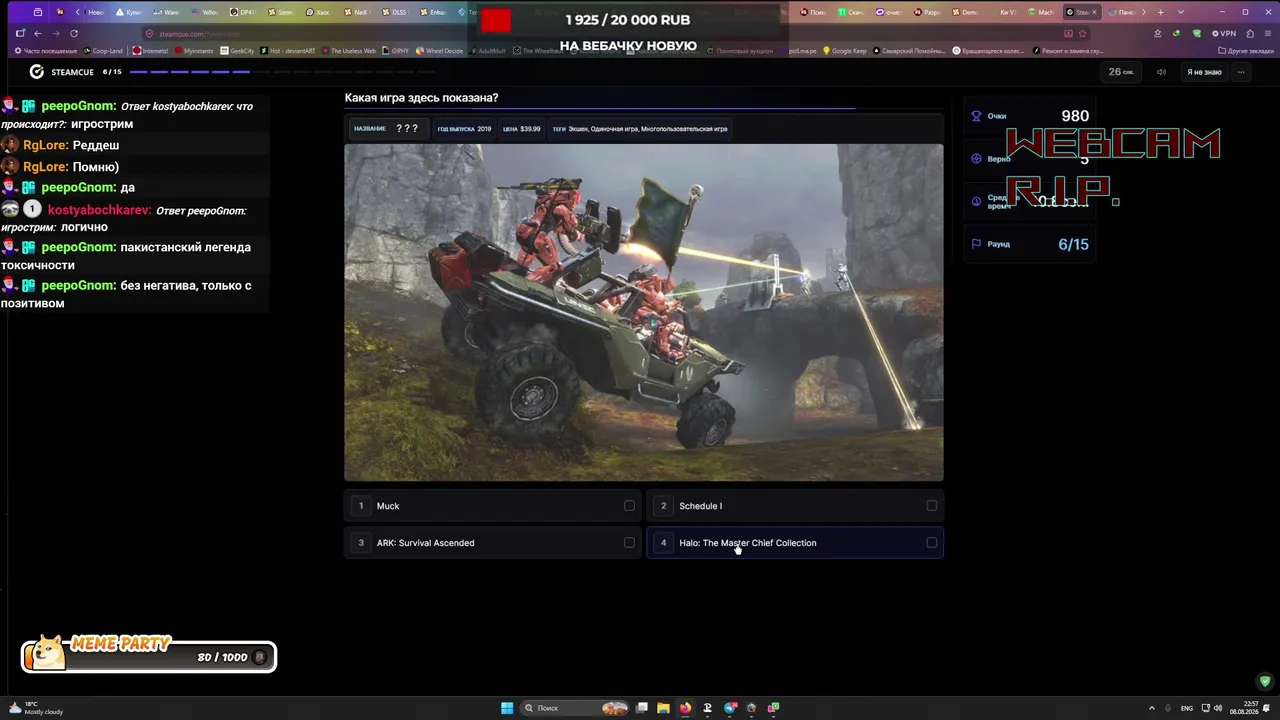1280x720 pixels.
Task: Open Task View on the taskbar
Action: [x=642, y=708]
